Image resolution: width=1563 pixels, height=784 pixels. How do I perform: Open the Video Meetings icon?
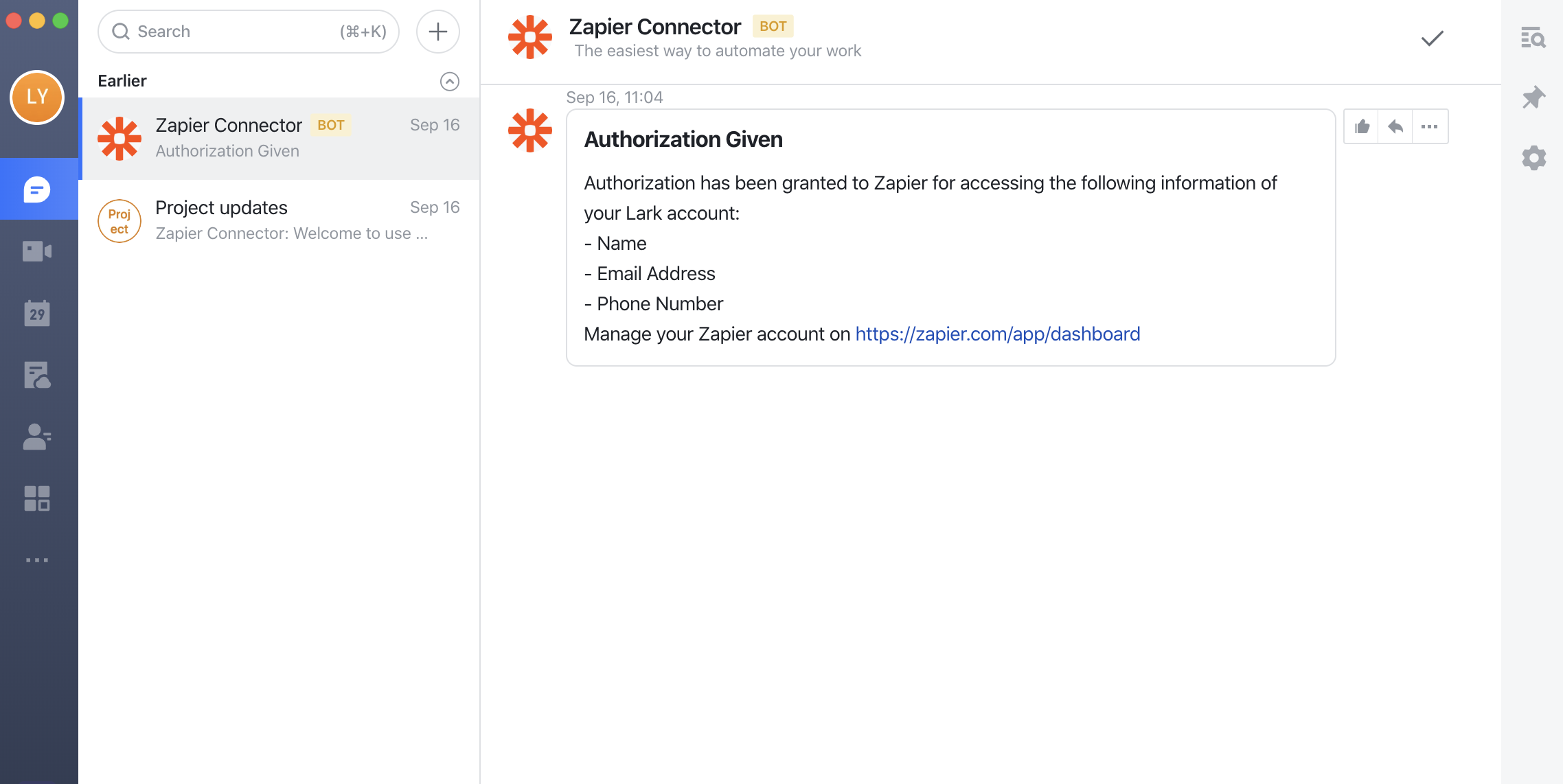(37, 251)
